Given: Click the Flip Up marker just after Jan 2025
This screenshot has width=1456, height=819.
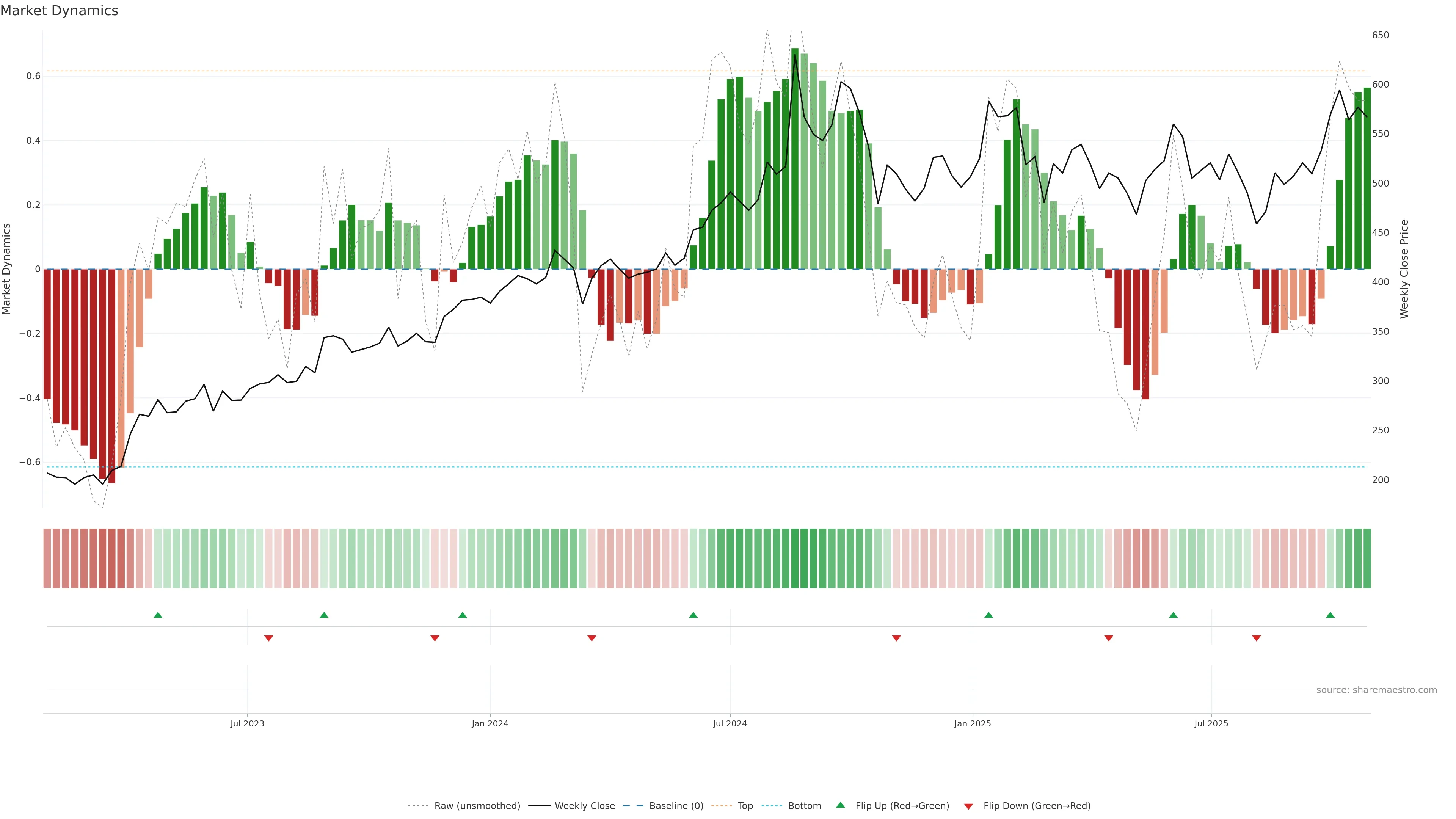Looking at the screenshot, I should [988, 615].
